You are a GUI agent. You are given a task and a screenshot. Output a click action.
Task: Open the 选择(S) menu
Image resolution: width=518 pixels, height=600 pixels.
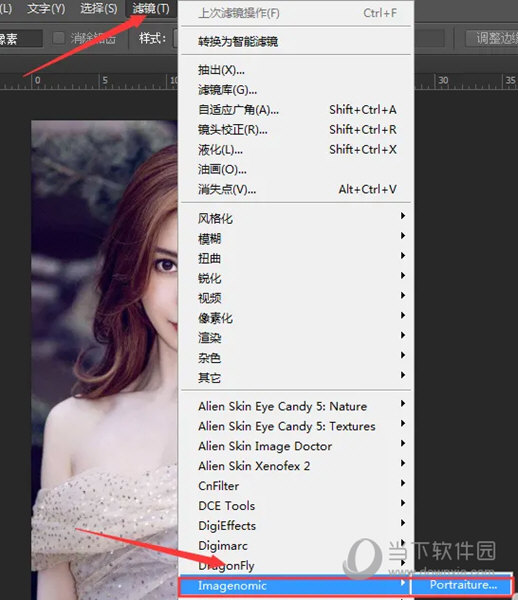pyautogui.click(x=98, y=8)
